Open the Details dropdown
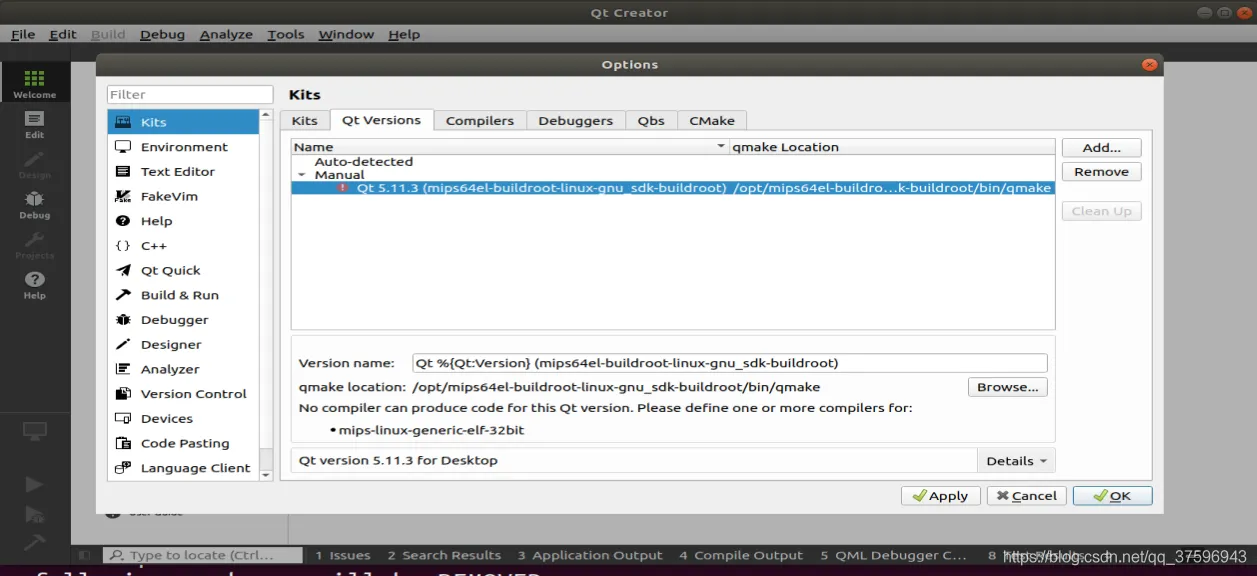1257x576 pixels. (x=1016, y=461)
